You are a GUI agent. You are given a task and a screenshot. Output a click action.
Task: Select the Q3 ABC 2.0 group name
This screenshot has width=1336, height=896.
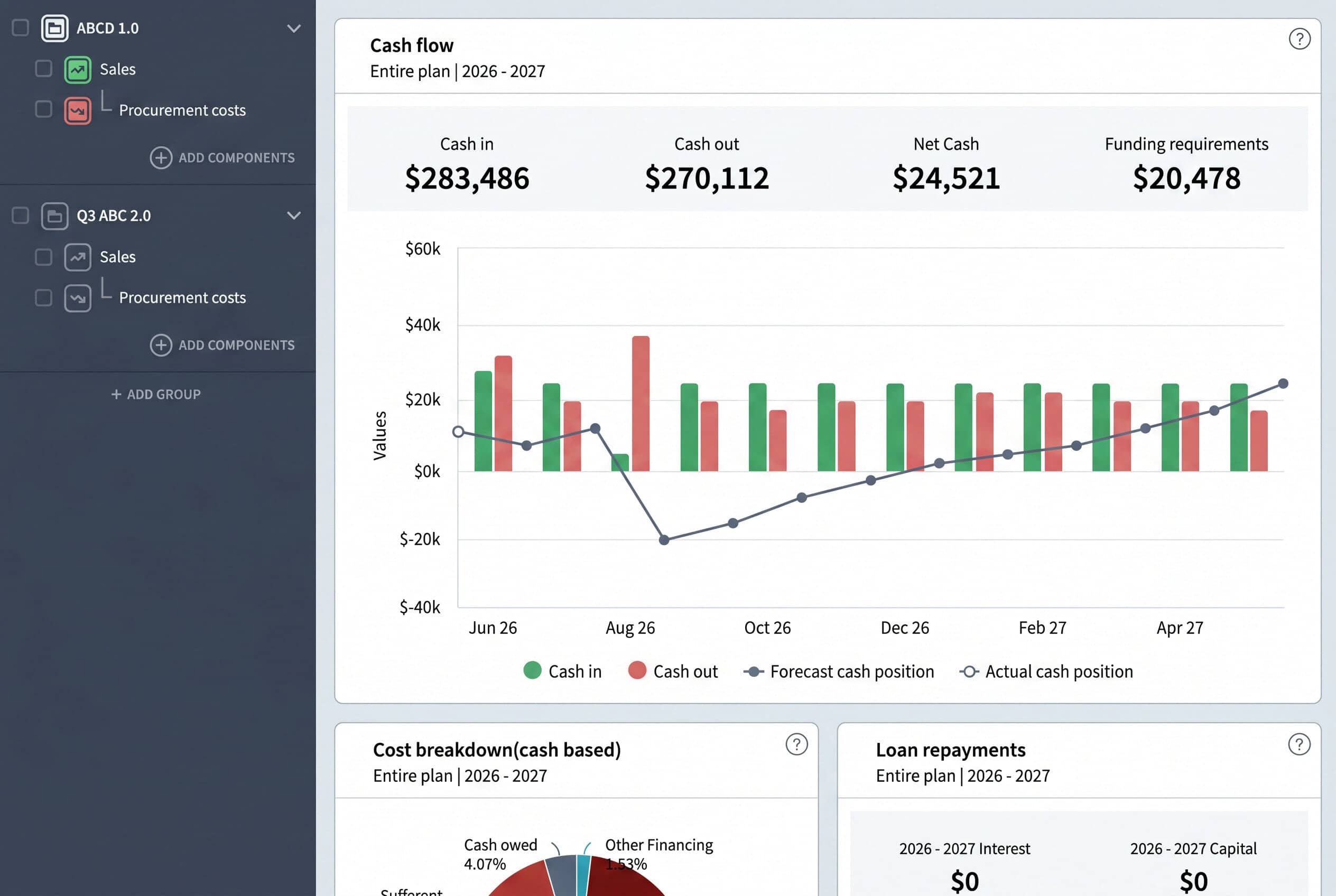pyautogui.click(x=114, y=216)
